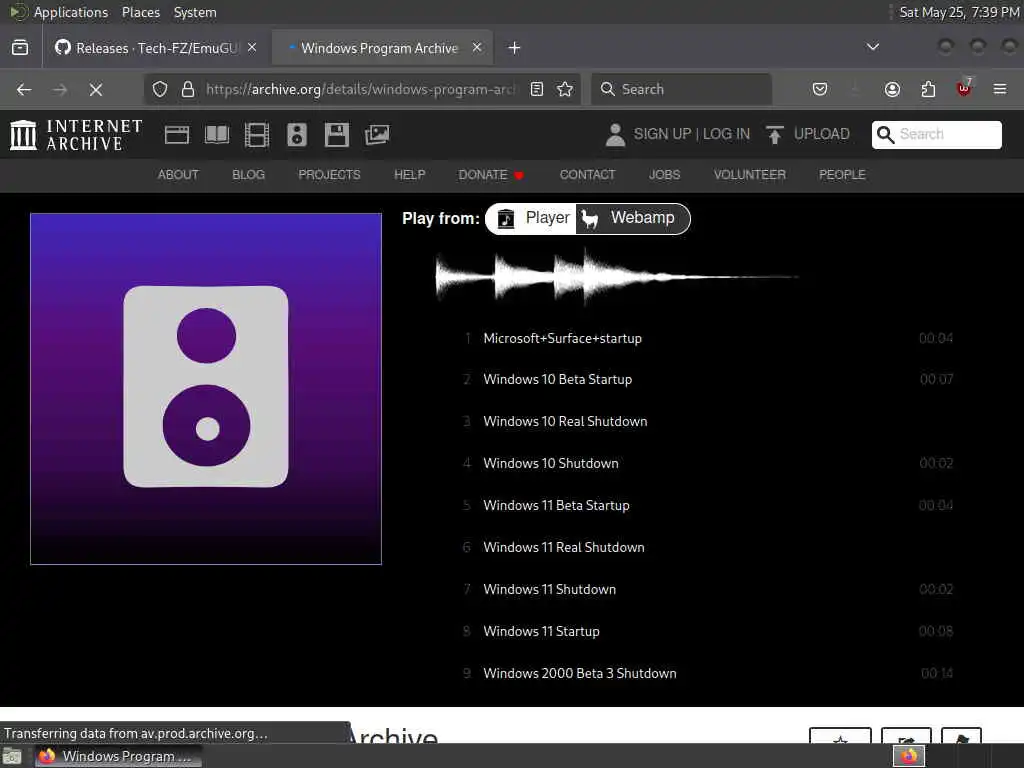
Task: Play track Microsoft+Surface+startup
Action: (709, 338)
